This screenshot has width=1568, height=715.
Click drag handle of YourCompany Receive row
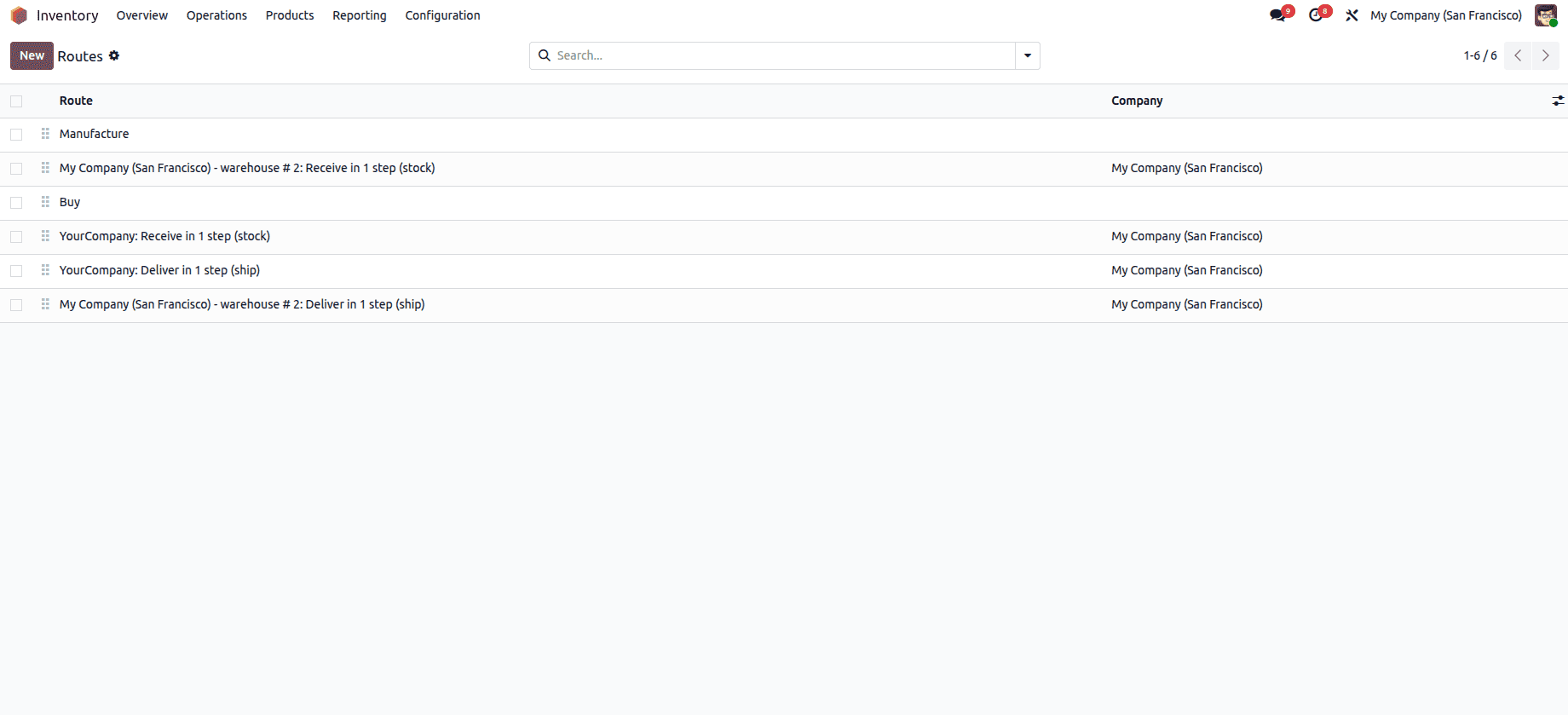point(45,236)
